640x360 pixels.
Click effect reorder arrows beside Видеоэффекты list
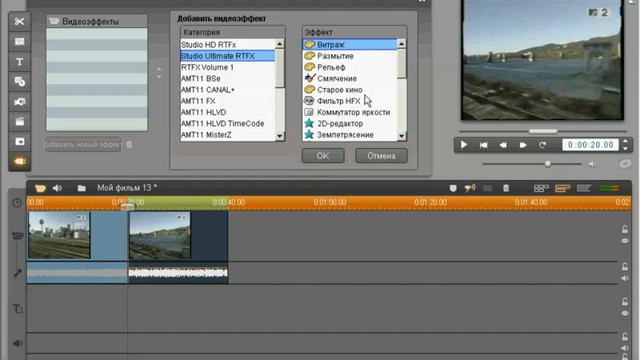pyautogui.click(x=159, y=73)
